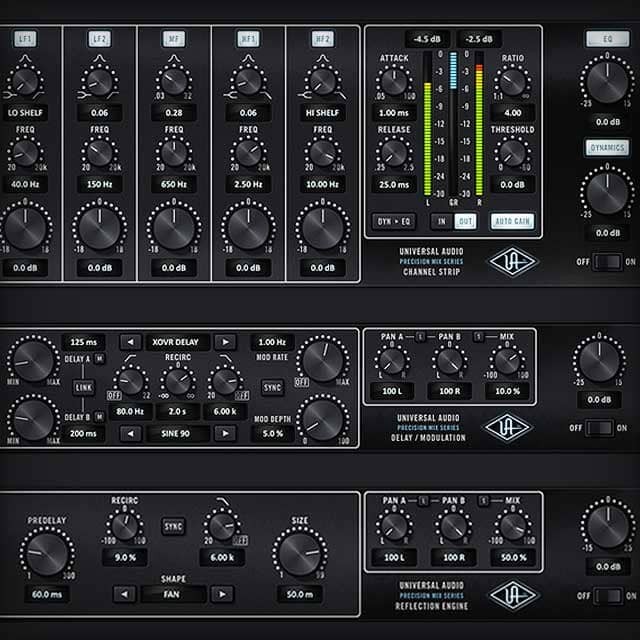Toggle the LF1 band enable button

25,39
